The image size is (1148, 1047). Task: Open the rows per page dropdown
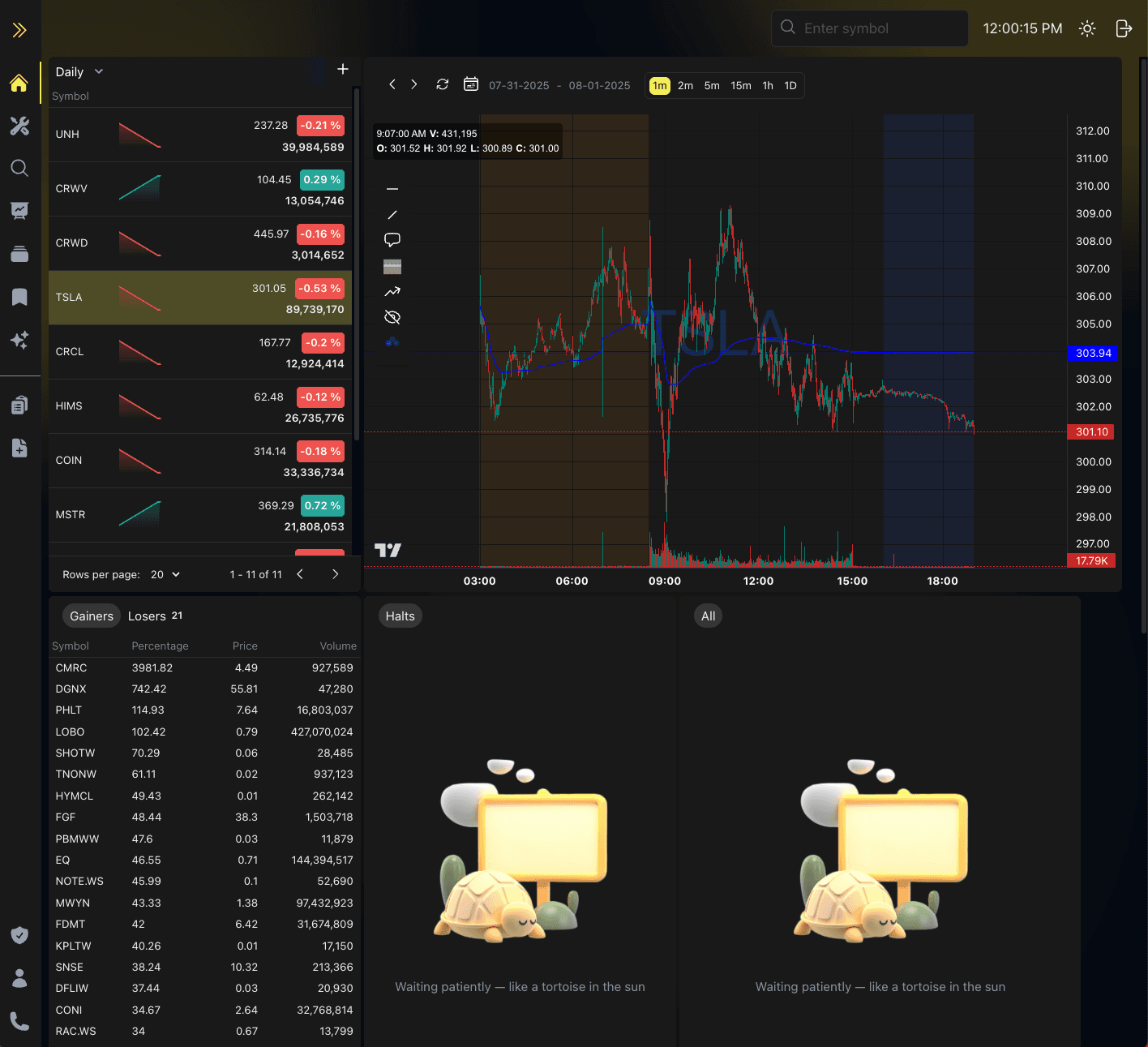point(165,574)
